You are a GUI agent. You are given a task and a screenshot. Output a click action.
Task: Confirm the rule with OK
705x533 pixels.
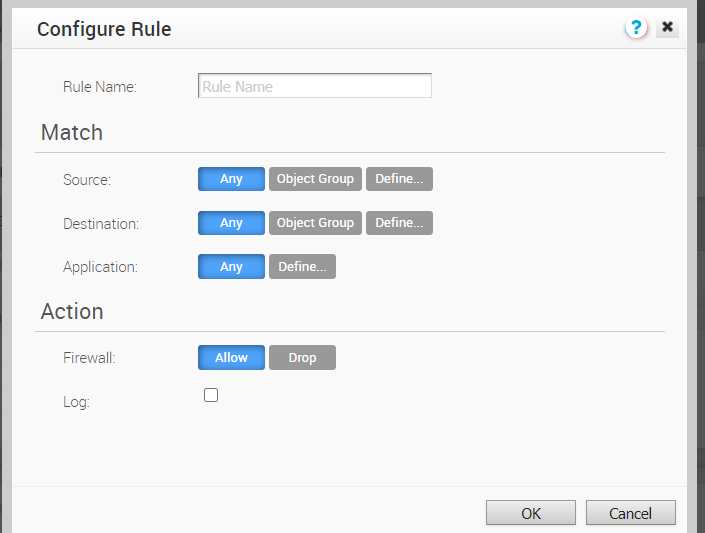tap(531, 513)
